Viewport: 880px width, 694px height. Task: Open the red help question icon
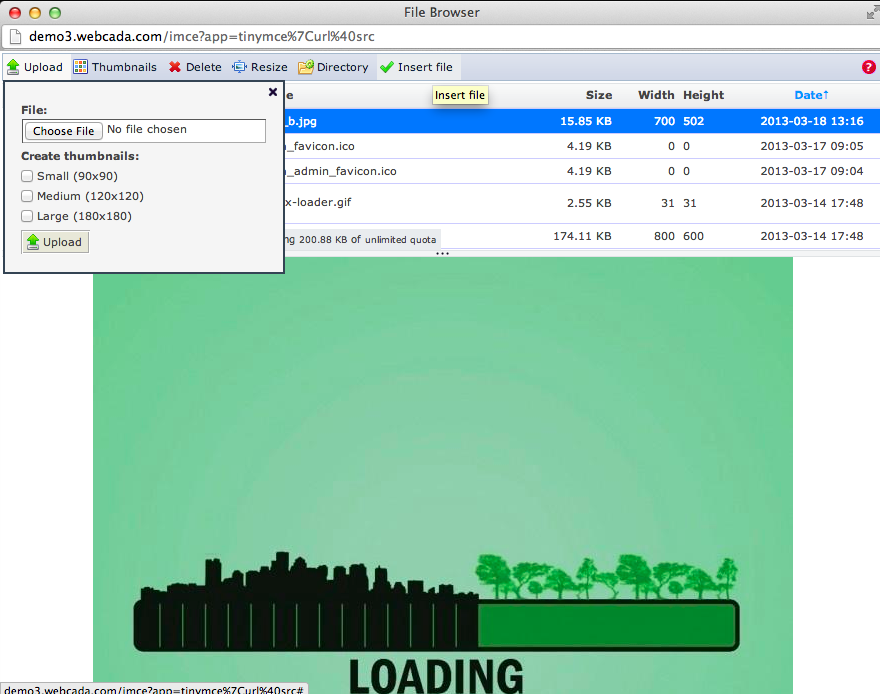pos(868,67)
